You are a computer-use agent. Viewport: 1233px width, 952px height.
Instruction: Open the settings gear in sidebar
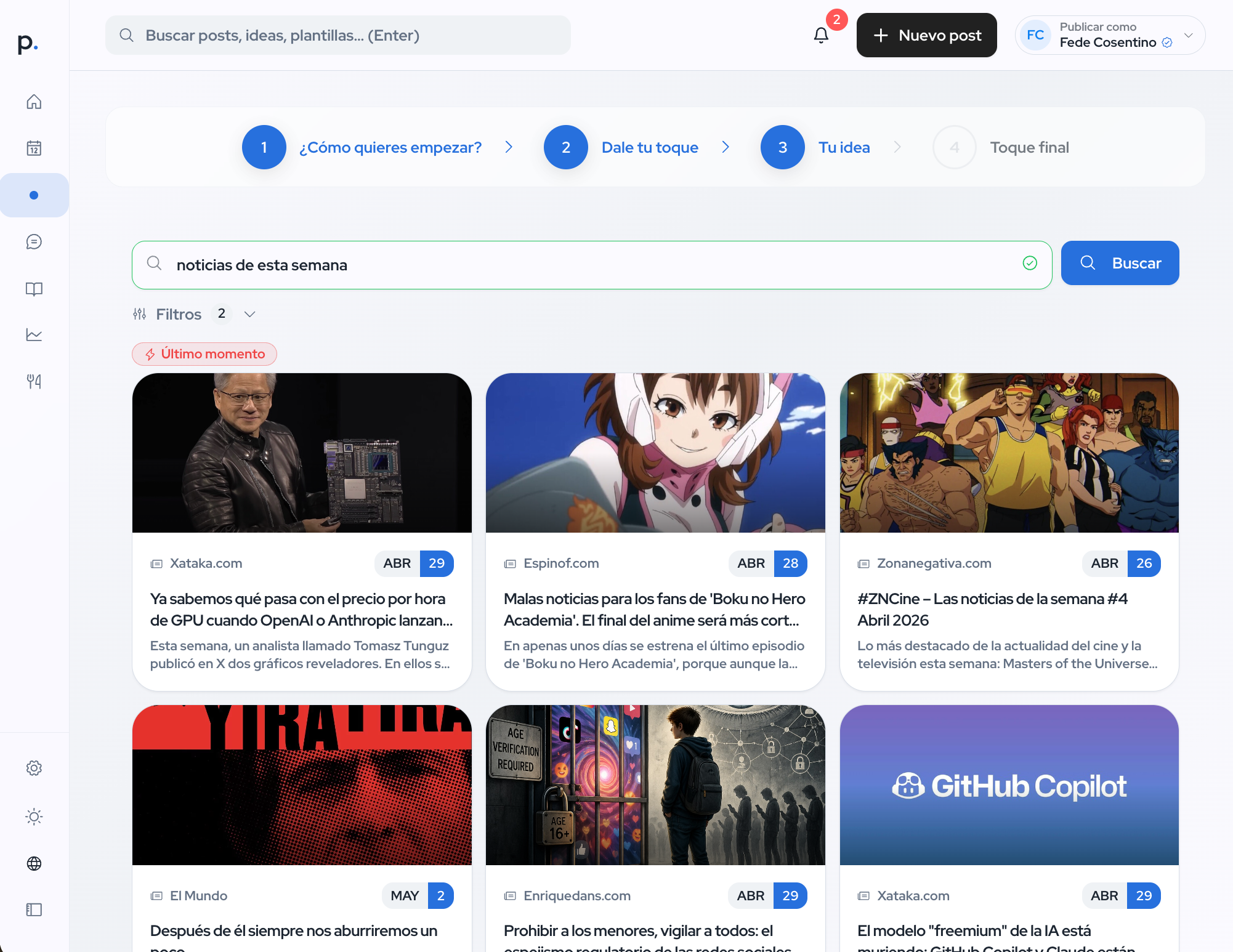[x=34, y=768]
